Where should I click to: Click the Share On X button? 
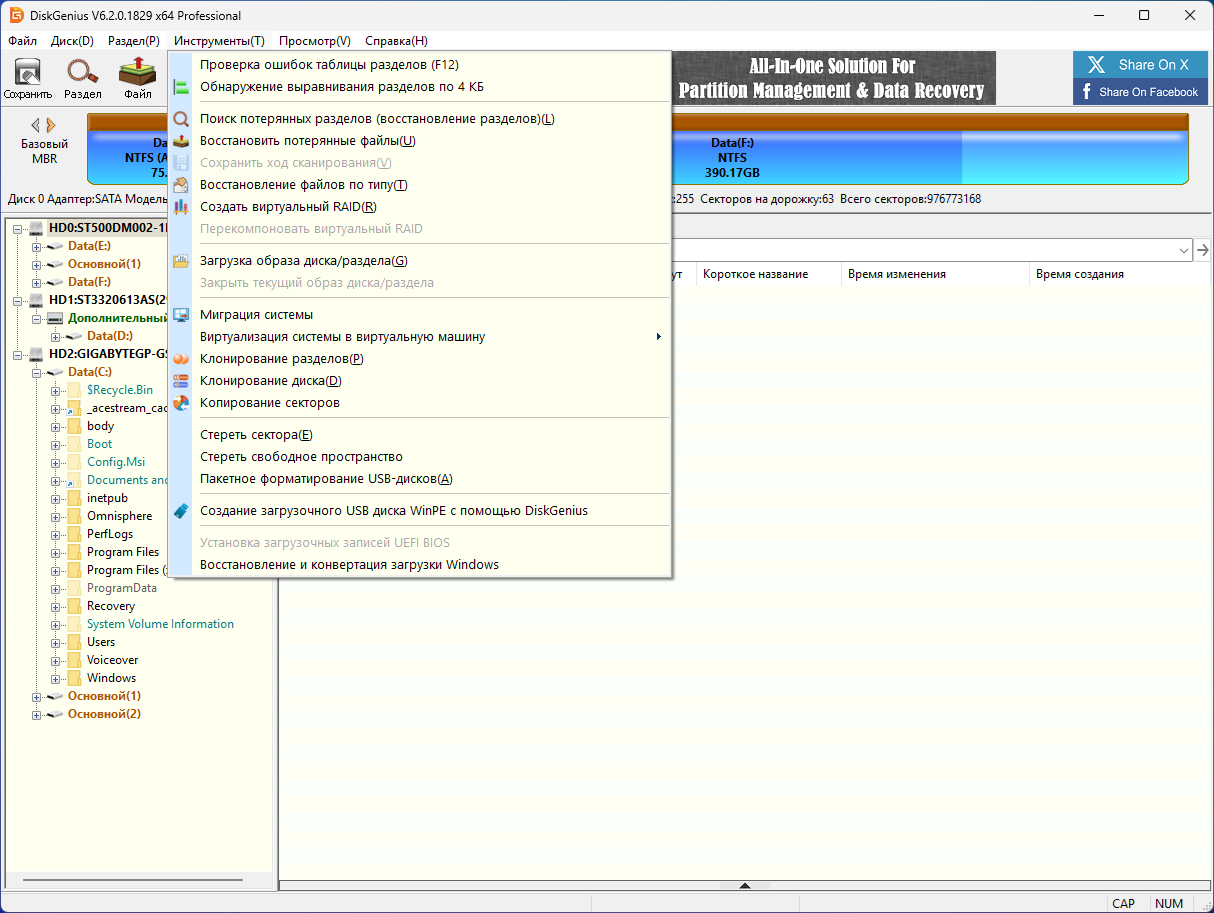pos(1140,65)
